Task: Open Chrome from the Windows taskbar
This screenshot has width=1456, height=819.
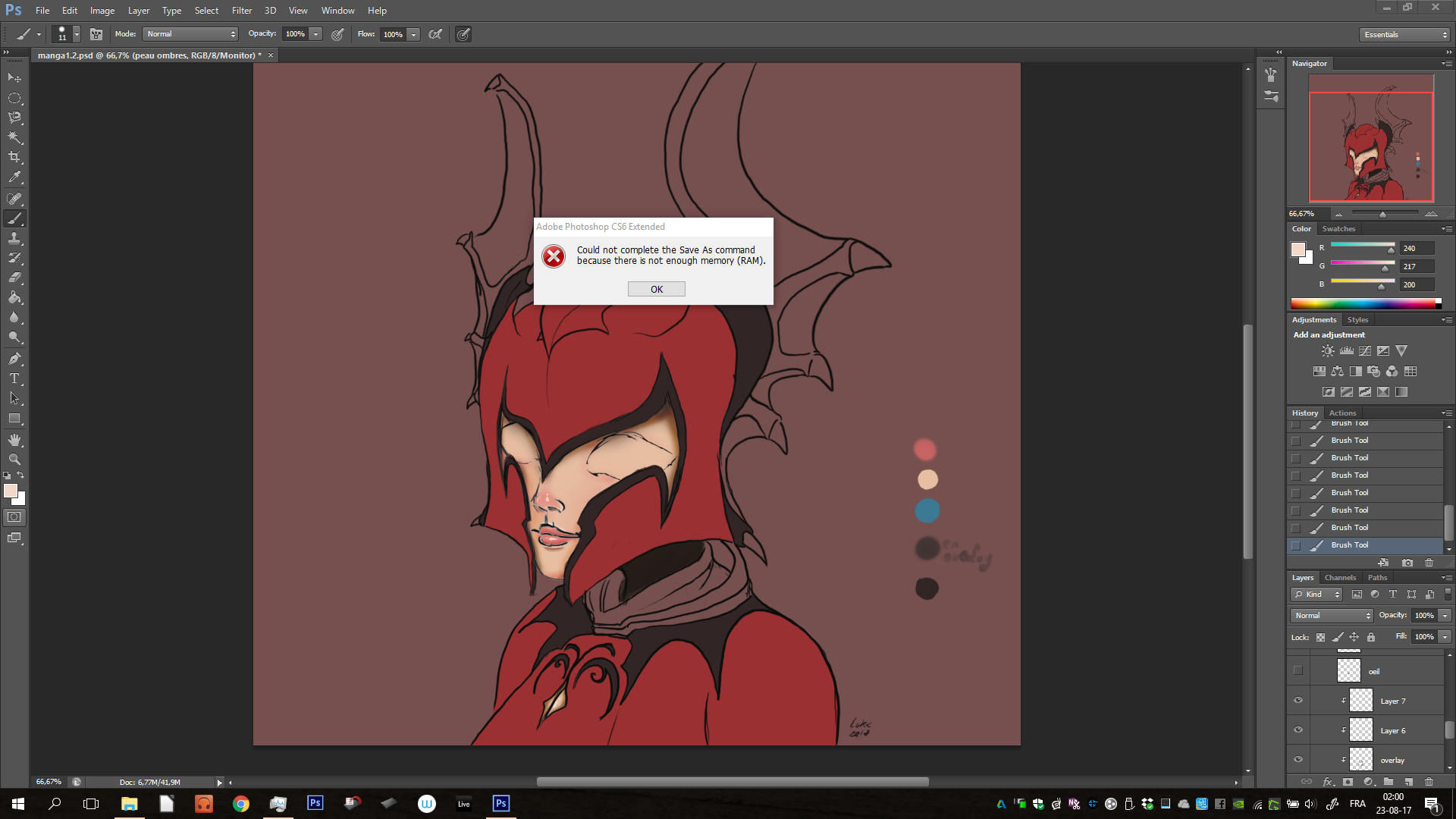Action: click(240, 804)
